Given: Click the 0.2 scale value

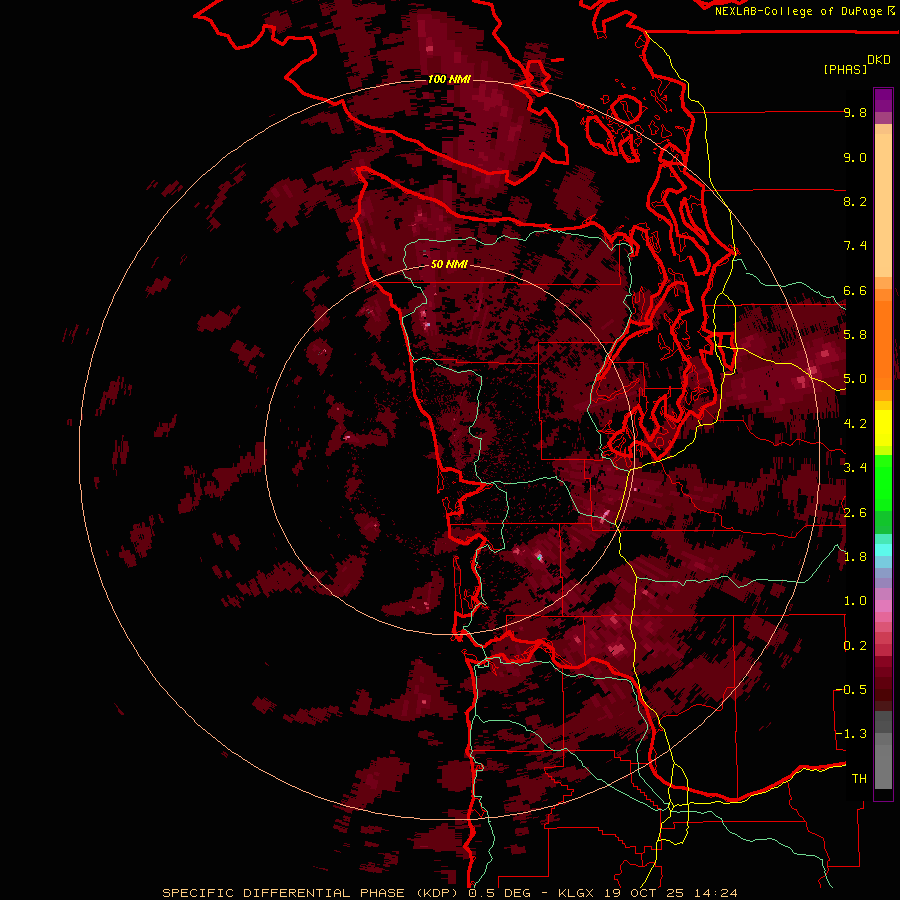Looking at the screenshot, I should pyautogui.click(x=855, y=646).
